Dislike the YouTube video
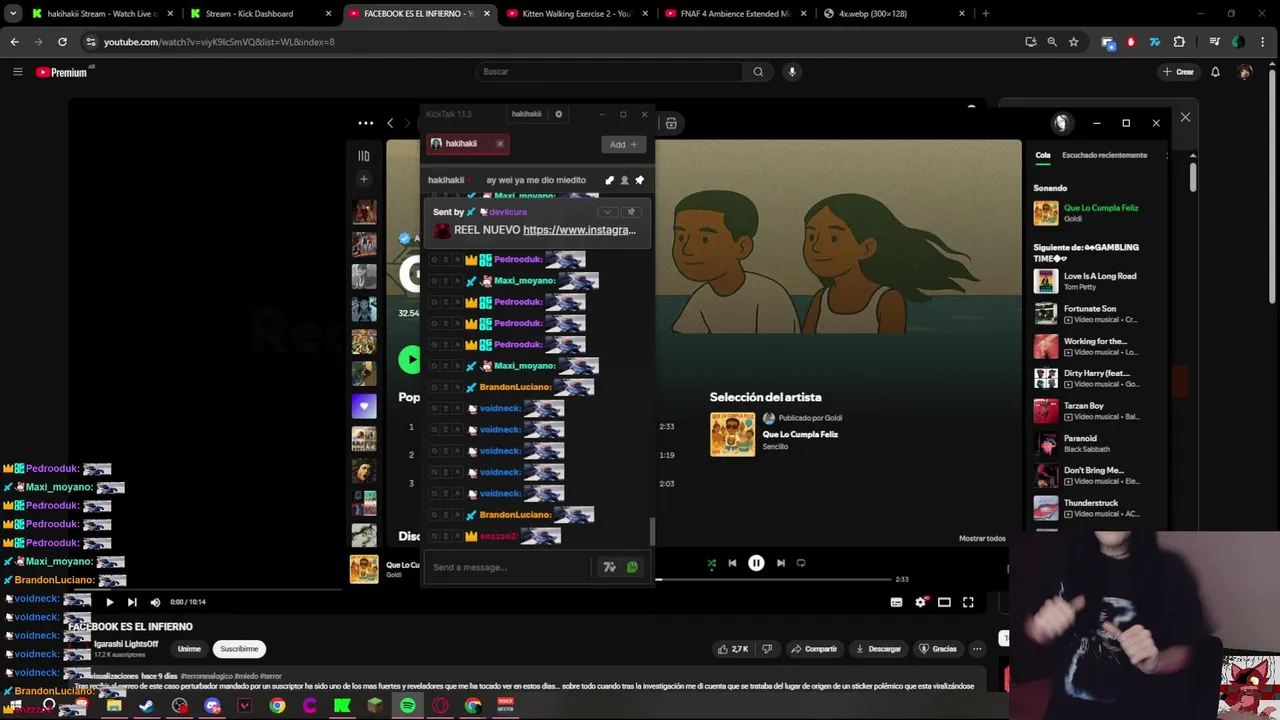The height and width of the screenshot is (720, 1280). [768, 649]
